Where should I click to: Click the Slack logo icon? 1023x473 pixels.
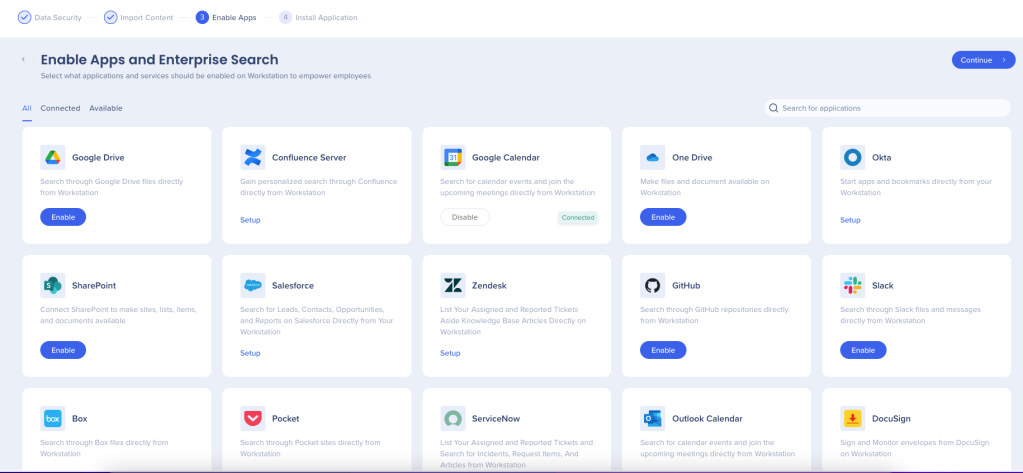click(852, 285)
